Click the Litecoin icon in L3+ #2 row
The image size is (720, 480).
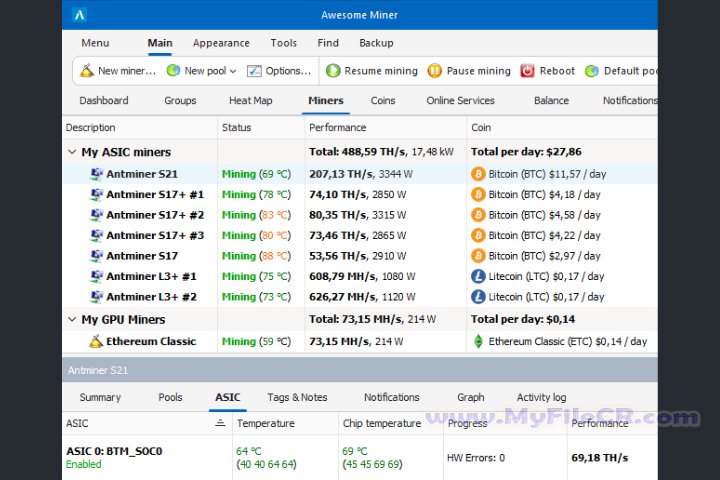tap(478, 297)
